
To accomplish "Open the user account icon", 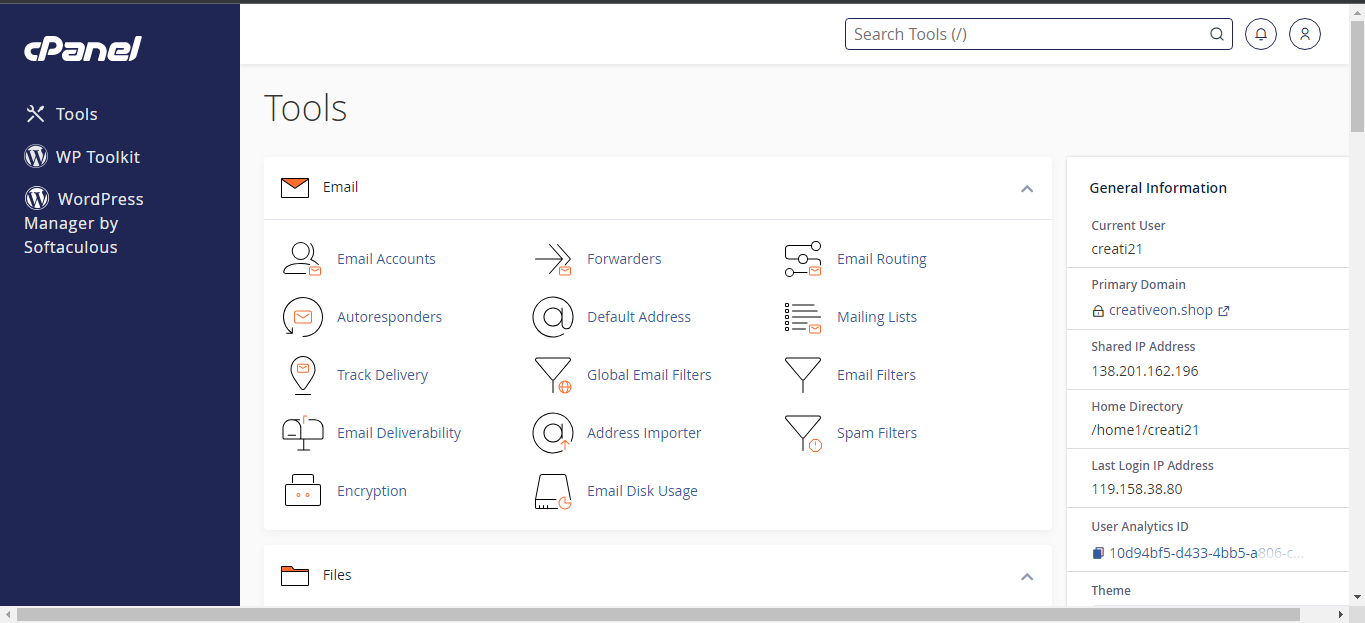I will 1305,34.
